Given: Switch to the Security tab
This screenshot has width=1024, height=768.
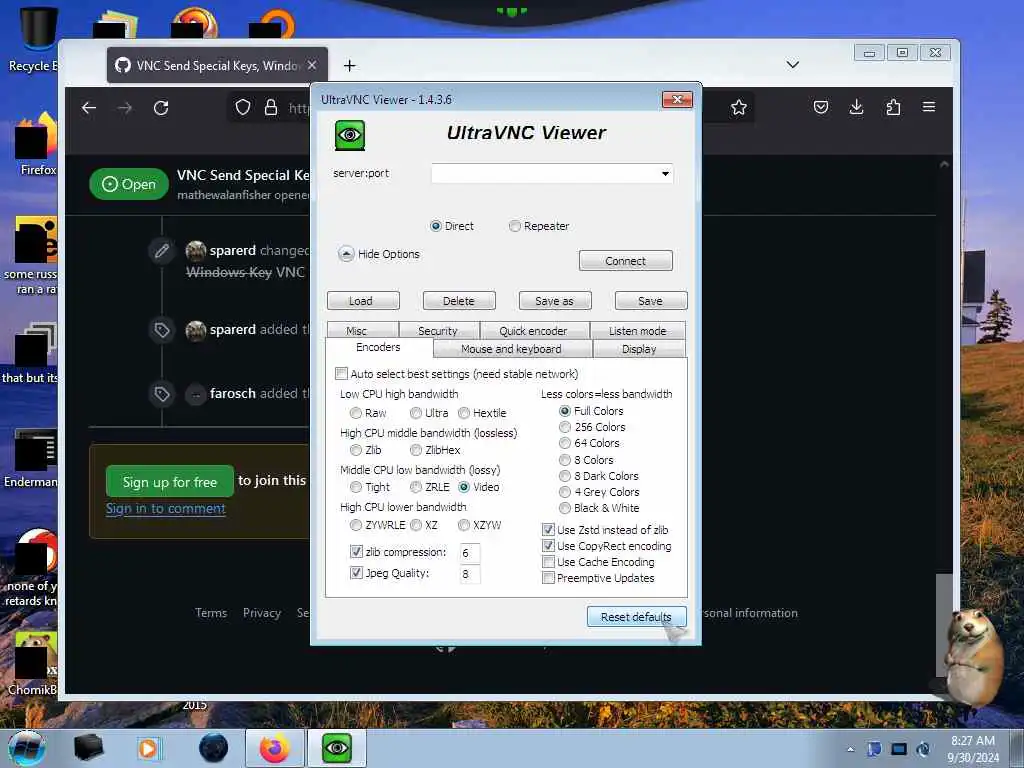Looking at the screenshot, I should (438, 330).
